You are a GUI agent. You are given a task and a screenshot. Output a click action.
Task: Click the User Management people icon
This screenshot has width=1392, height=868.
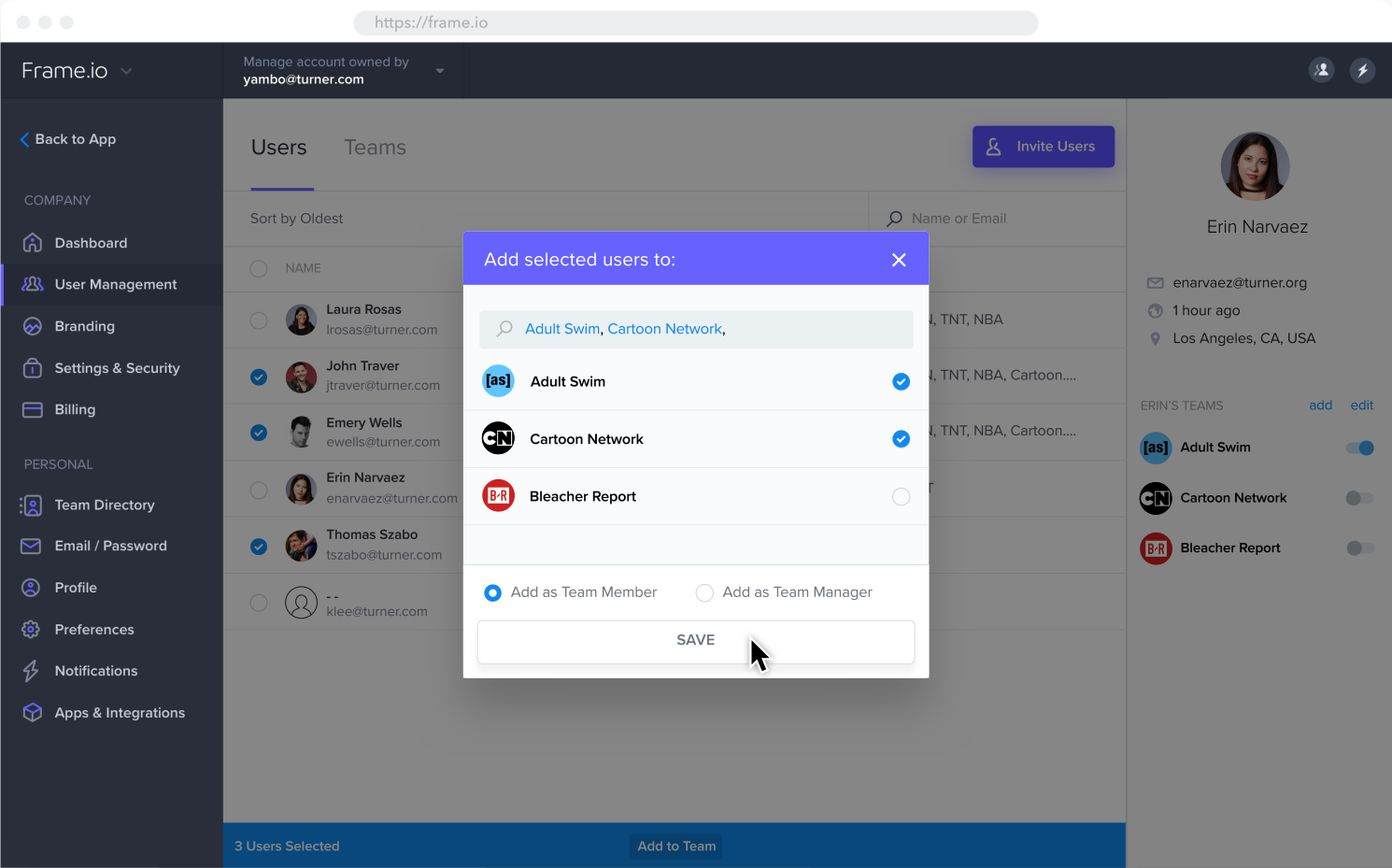click(x=33, y=284)
